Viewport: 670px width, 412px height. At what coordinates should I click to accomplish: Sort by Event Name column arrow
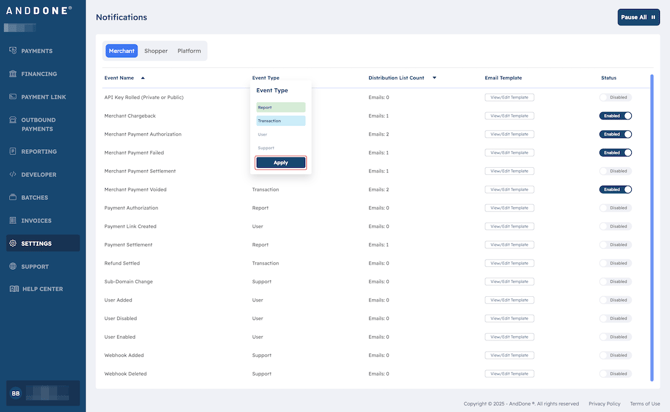(143, 78)
